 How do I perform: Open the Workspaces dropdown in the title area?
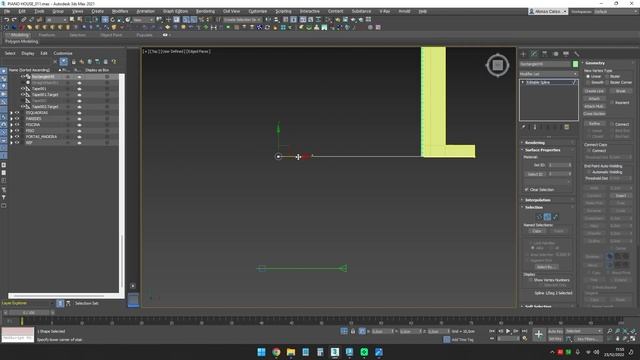click(616, 11)
